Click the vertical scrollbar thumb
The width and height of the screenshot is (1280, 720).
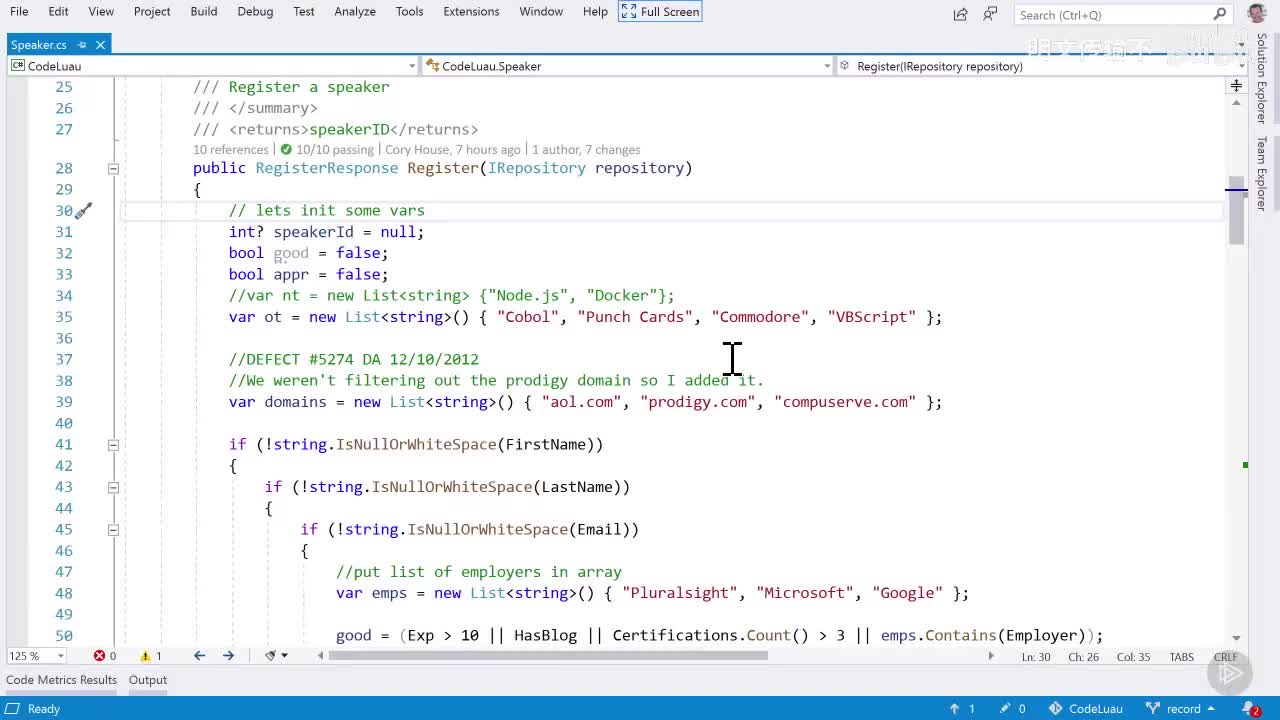point(1236,213)
